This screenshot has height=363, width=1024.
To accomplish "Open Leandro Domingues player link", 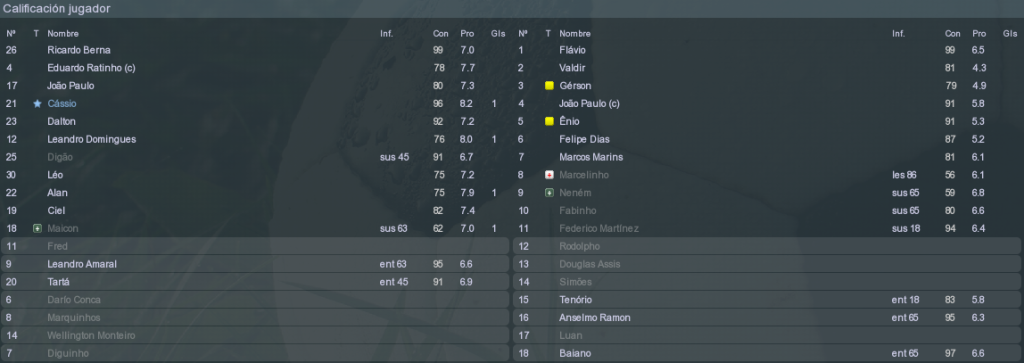I will click(x=91, y=139).
